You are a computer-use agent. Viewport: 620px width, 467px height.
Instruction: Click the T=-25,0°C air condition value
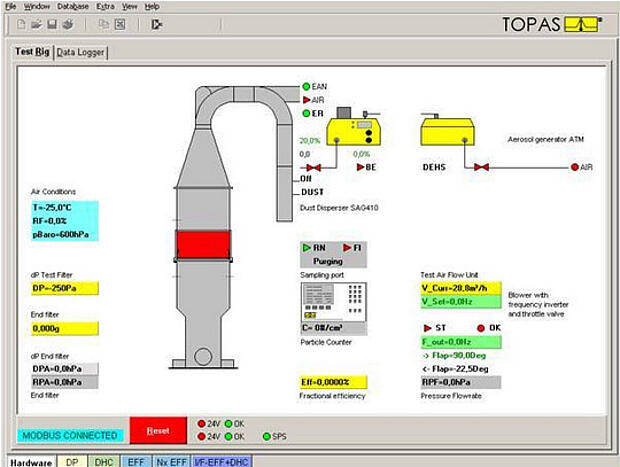point(52,208)
